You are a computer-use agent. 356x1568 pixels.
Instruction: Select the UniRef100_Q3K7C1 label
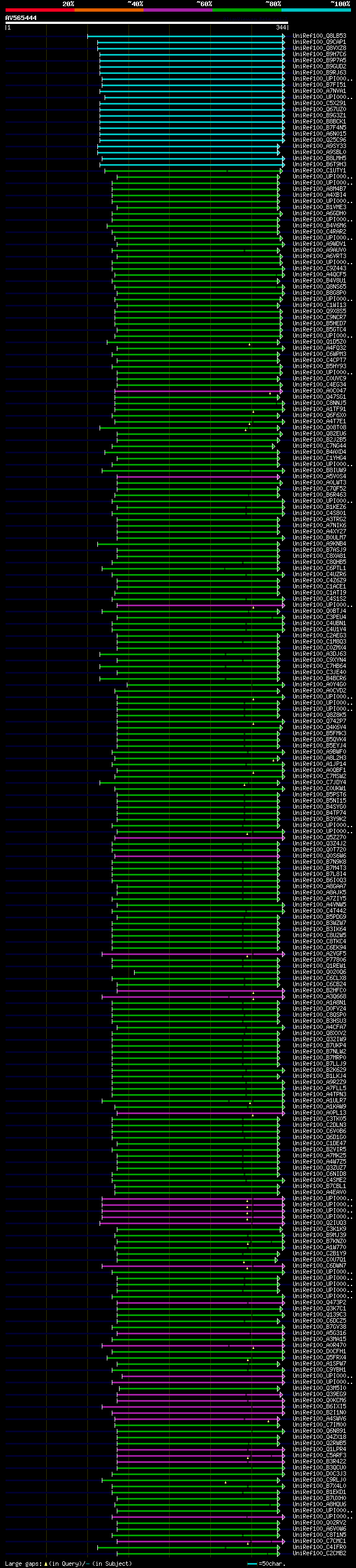click(x=319, y=1309)
